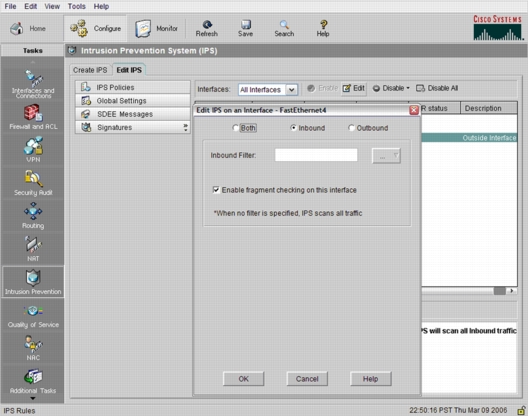Viewport: 530px width, 418px height.
Task: Refresh the router configuration
Action: [x=207, y=29]
